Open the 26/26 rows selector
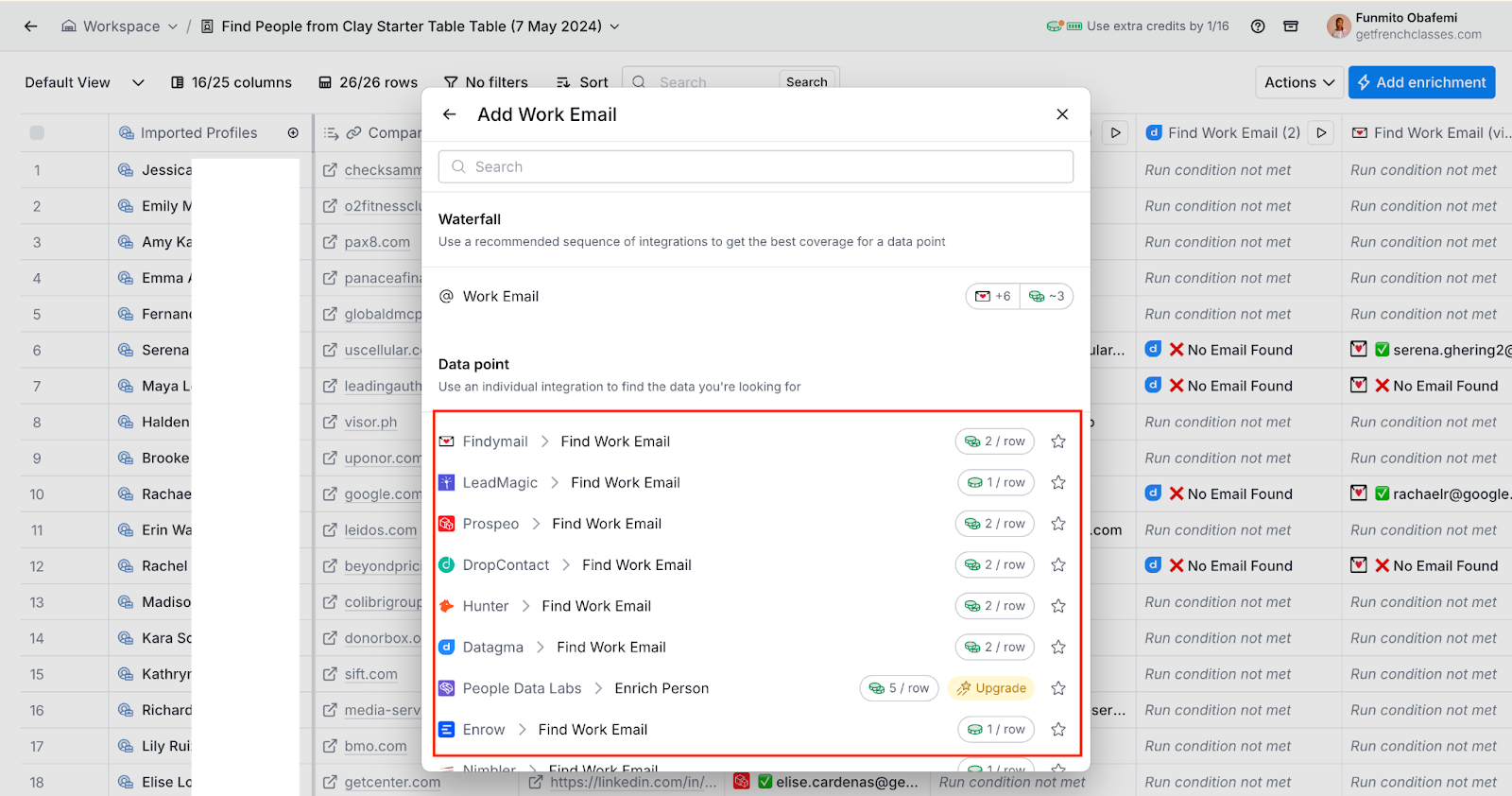The height and width of the screenshot is (796, 1512). click(369, 82)
